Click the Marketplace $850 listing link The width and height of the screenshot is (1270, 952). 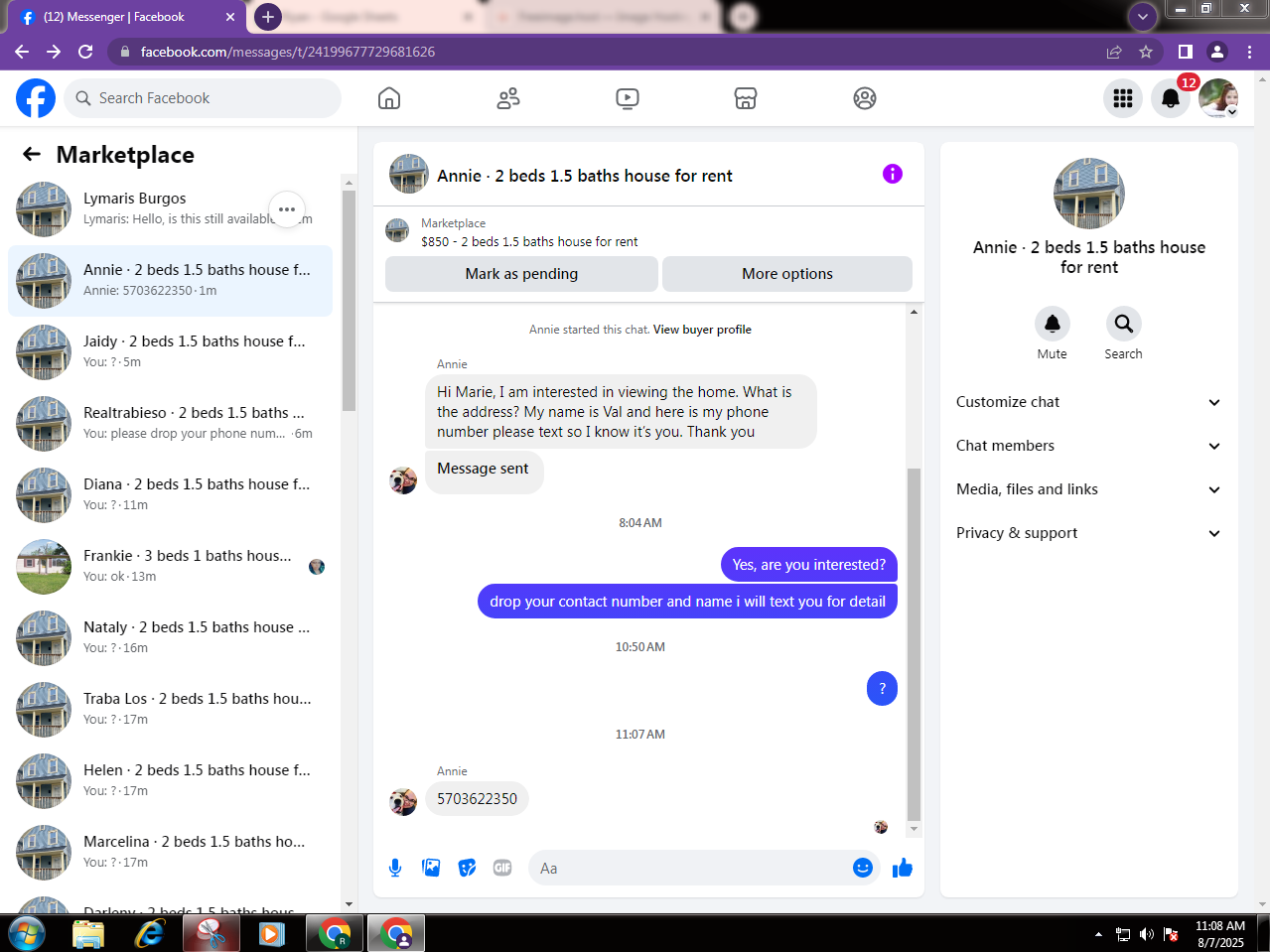529,241
